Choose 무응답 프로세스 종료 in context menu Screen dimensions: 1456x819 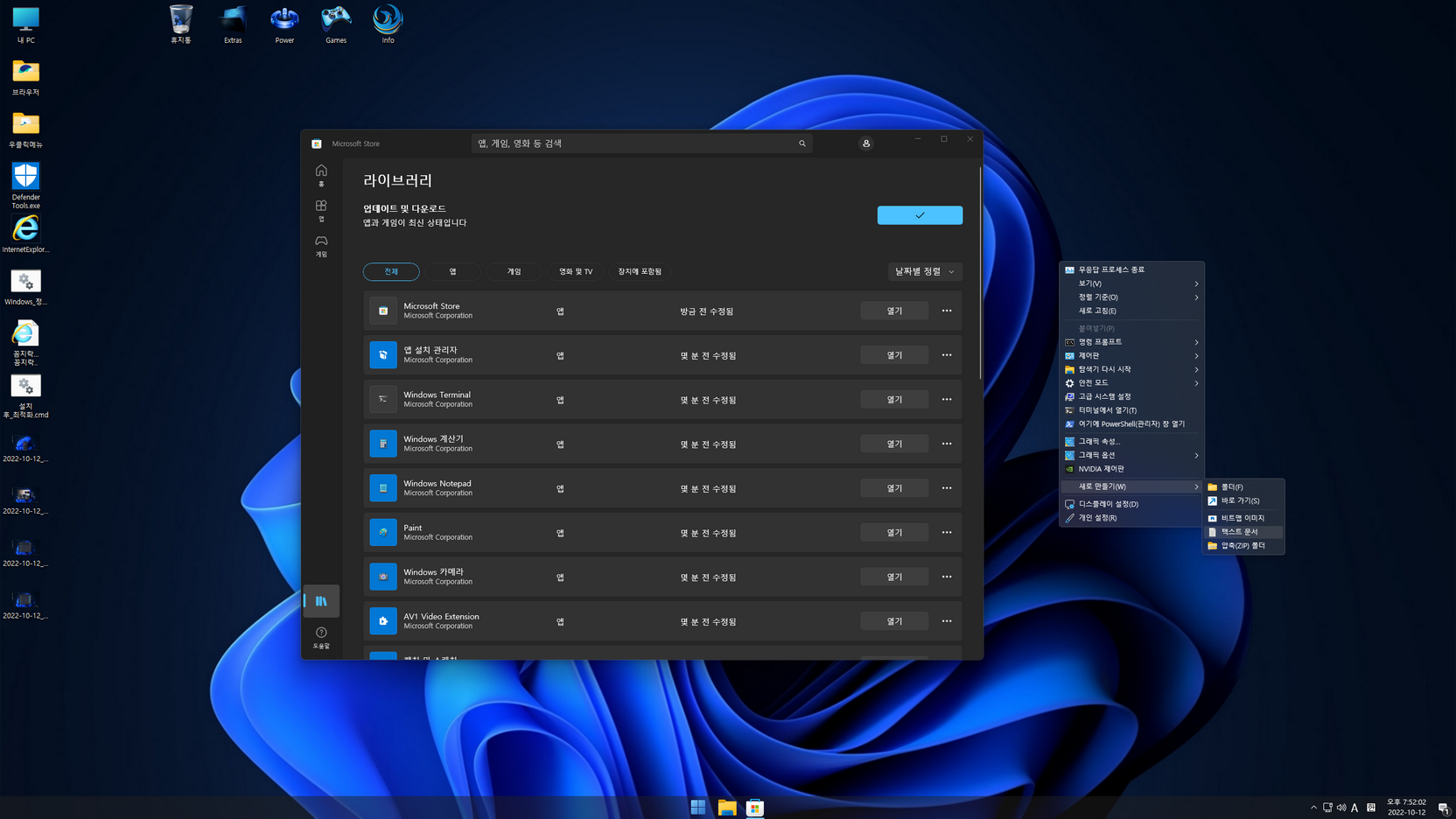click(x=1132, y=269)
